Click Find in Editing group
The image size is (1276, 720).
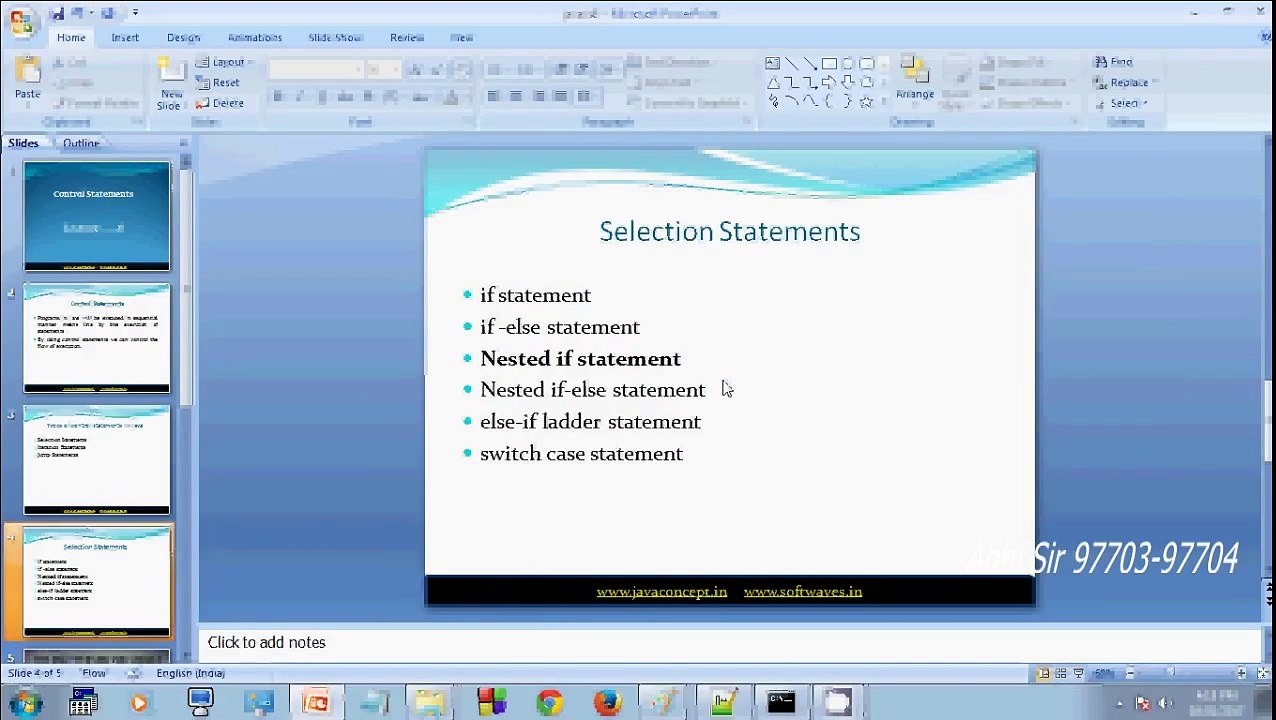(x=1113, y=62)
